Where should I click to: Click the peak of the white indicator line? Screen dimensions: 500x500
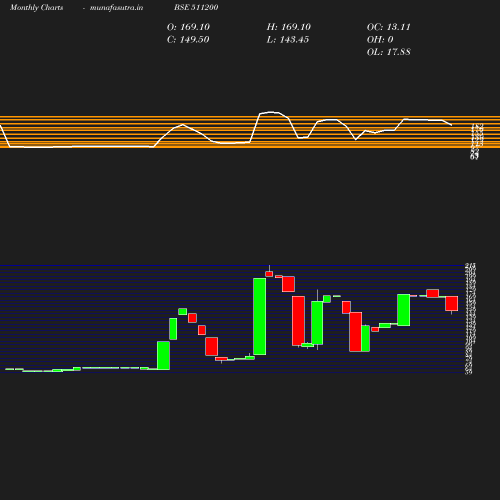[271, 112]
